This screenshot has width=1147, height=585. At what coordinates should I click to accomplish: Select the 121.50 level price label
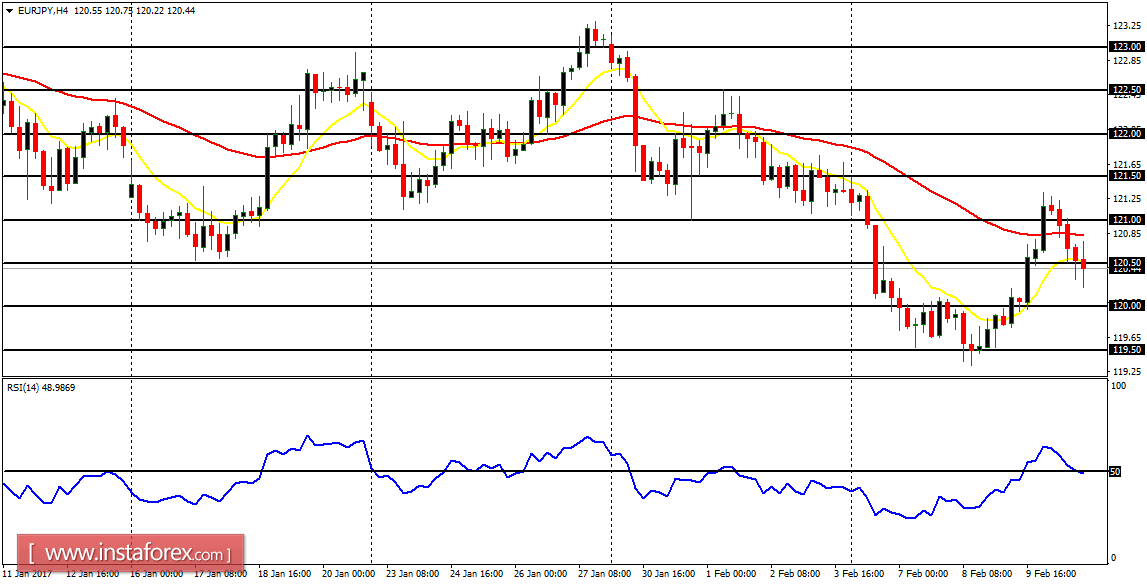point(1127,176)
